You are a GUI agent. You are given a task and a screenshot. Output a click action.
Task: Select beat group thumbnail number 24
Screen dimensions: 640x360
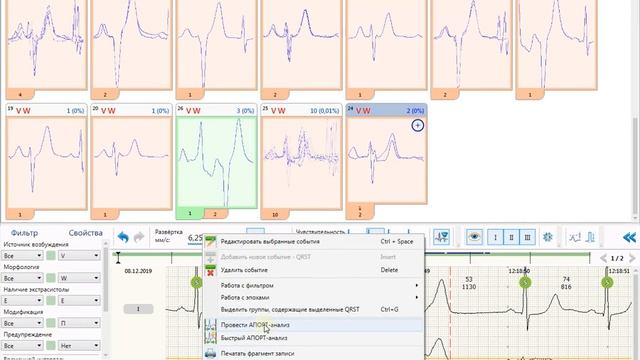click(x=386, y=162)
